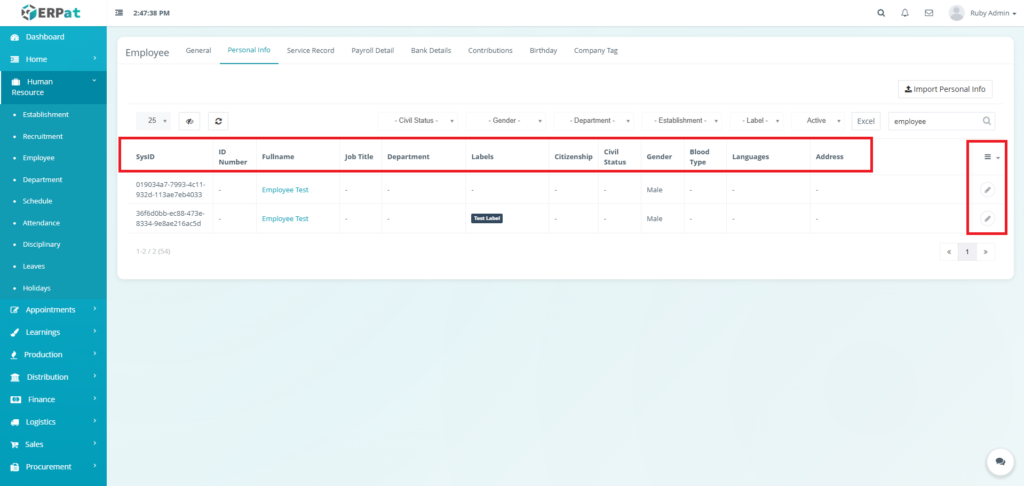
Task: Switch to the Bank Details tab
Action: [x=431, y=50]
